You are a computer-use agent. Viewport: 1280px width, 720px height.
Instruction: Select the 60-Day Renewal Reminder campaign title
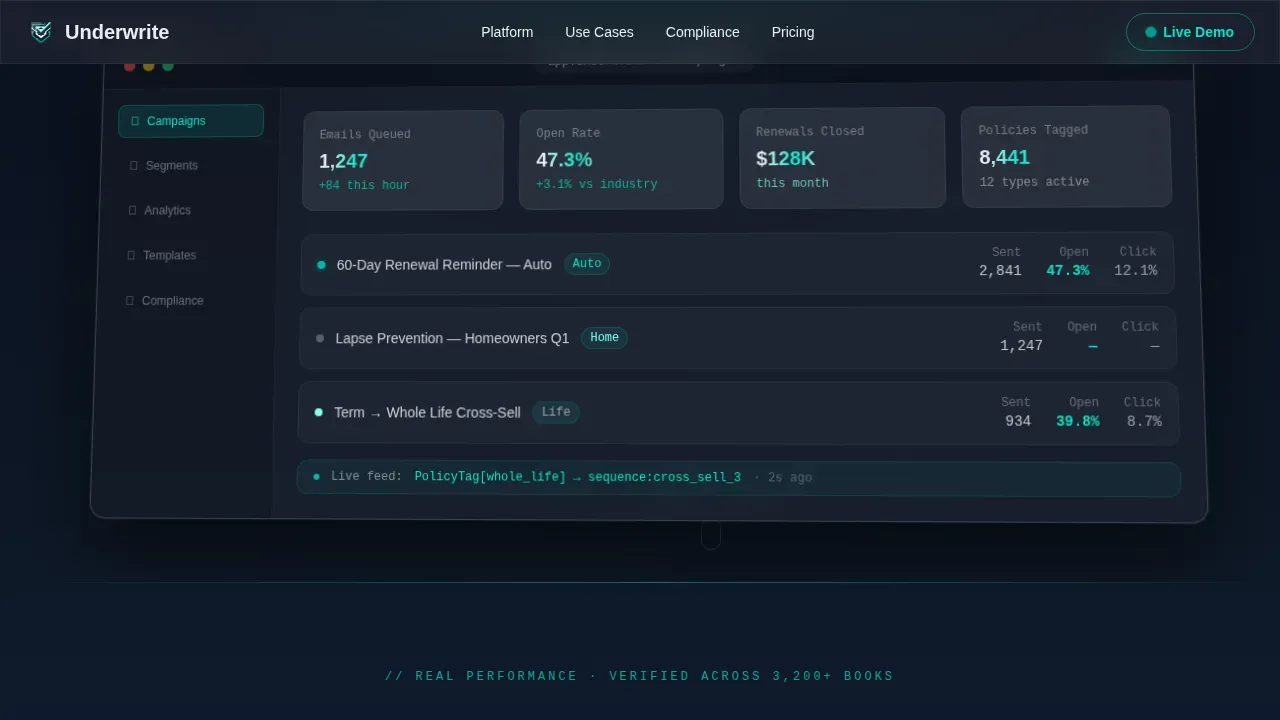point(444,265)
